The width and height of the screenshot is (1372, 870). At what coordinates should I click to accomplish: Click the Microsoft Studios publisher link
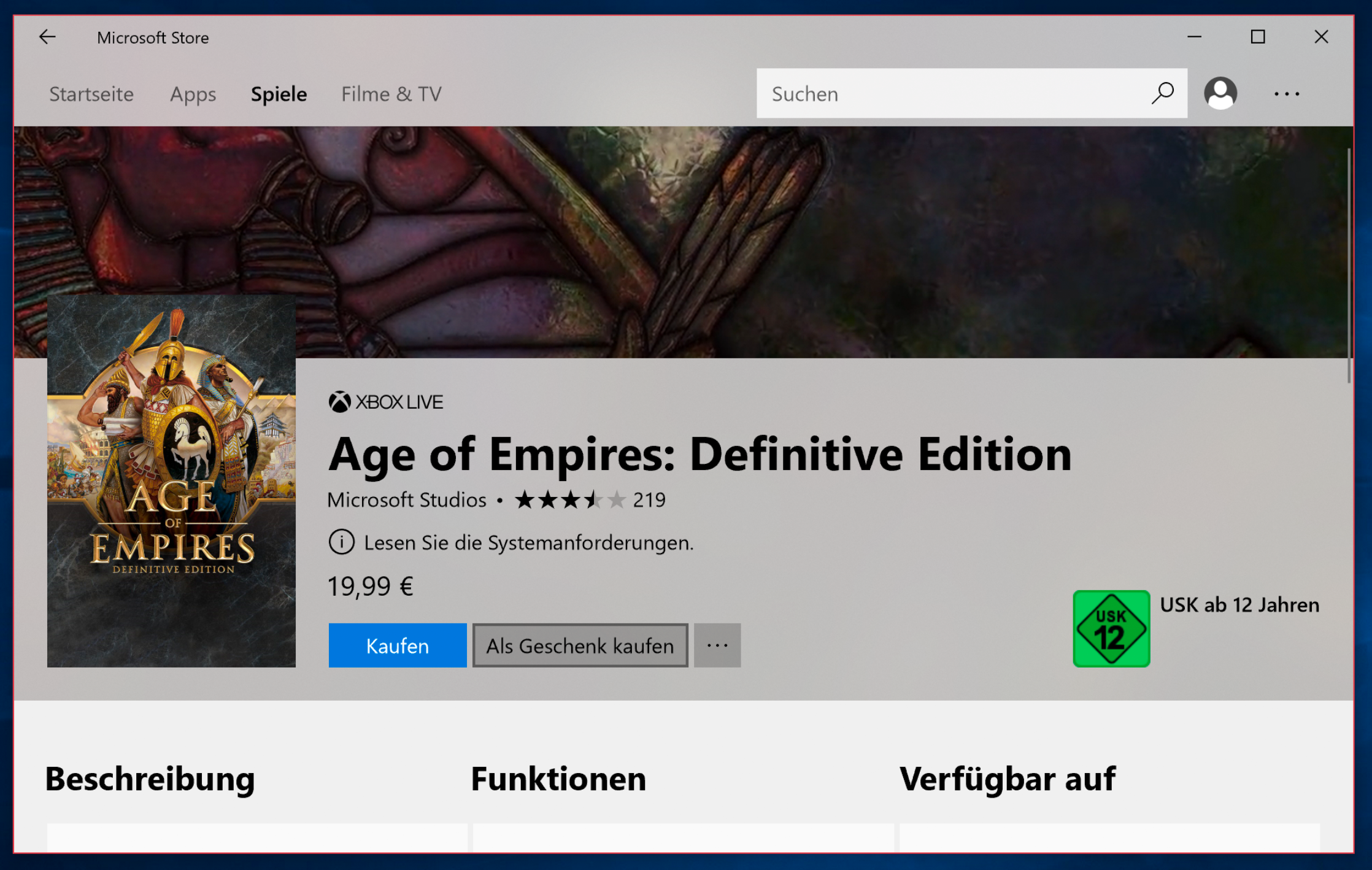pyautogui.click(x=407, y=500)
